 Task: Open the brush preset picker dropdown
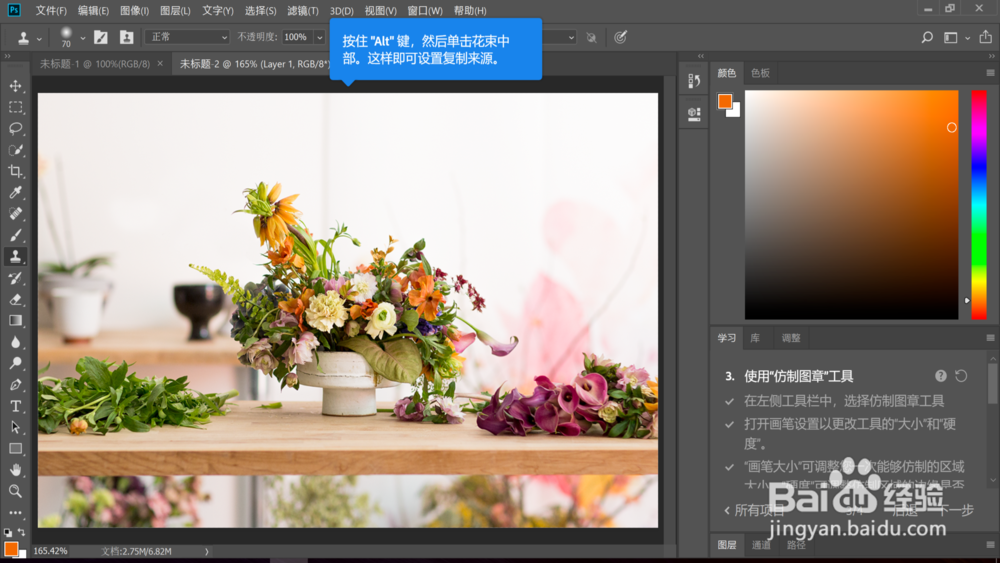coord(82,38)
